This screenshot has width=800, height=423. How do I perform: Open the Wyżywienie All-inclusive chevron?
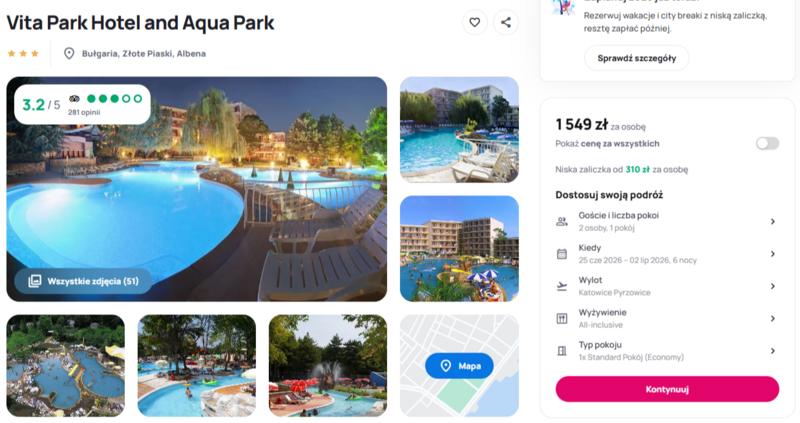[772, 318]
